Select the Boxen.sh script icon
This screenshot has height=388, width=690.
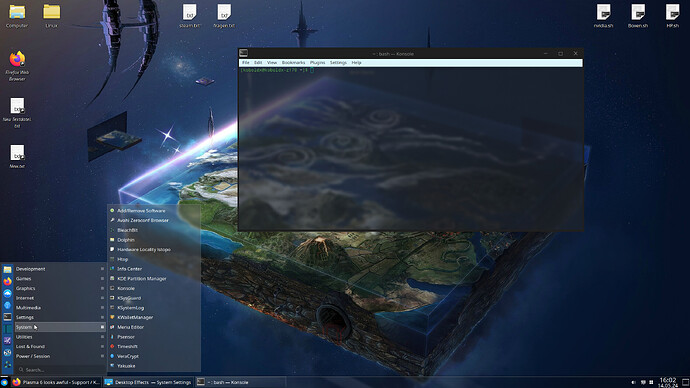[x=638, y=16]
